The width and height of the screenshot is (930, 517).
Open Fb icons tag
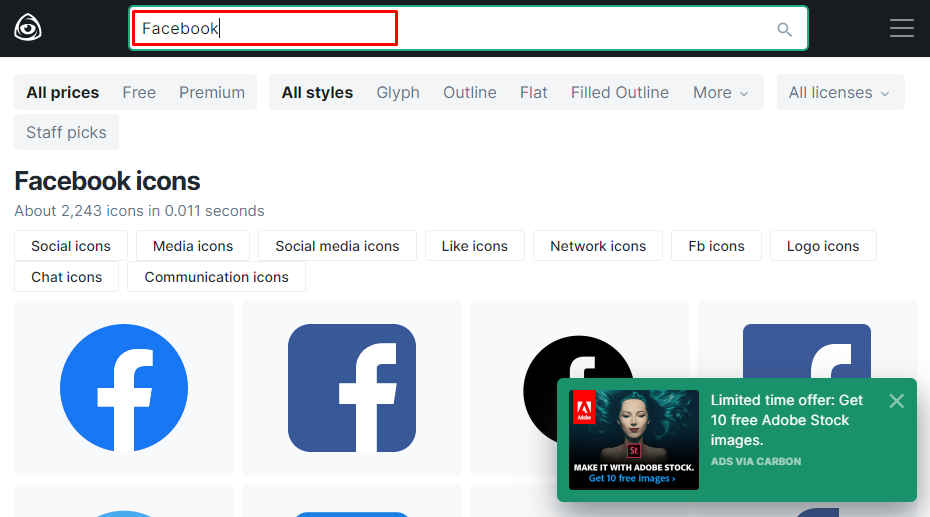[x=716, y=246]
